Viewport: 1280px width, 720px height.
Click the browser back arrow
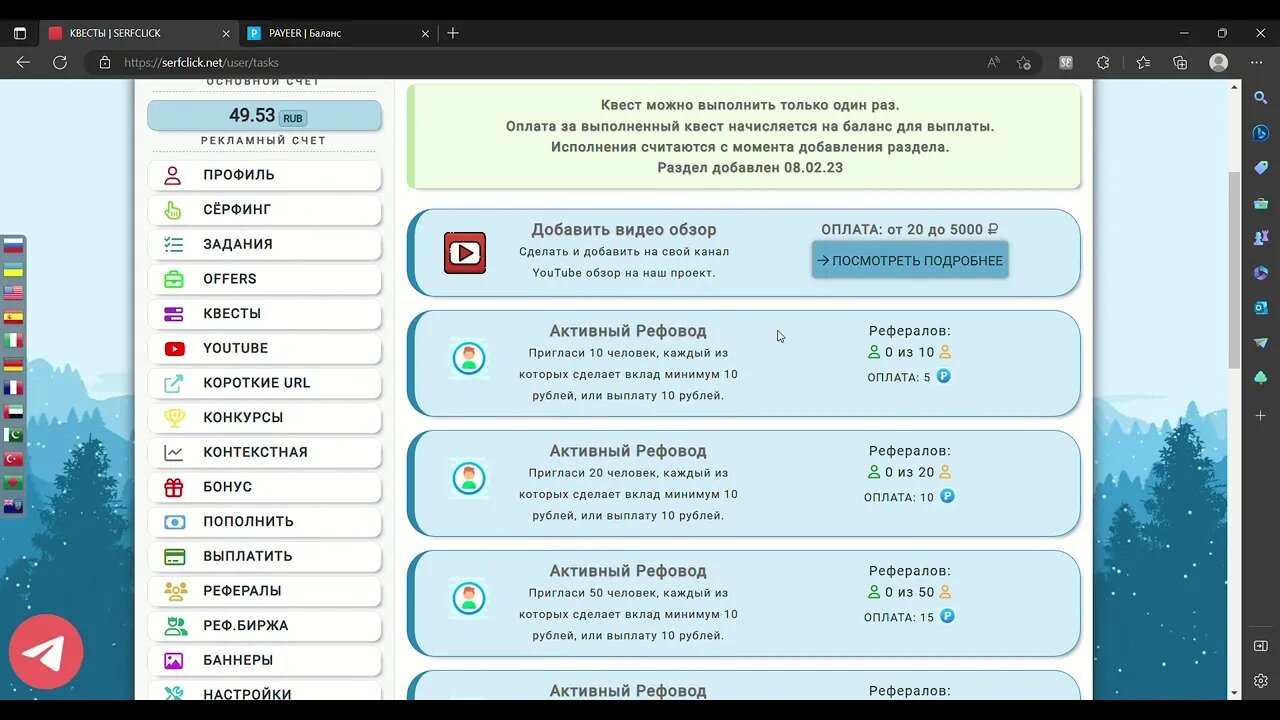[x=23, y=62]
